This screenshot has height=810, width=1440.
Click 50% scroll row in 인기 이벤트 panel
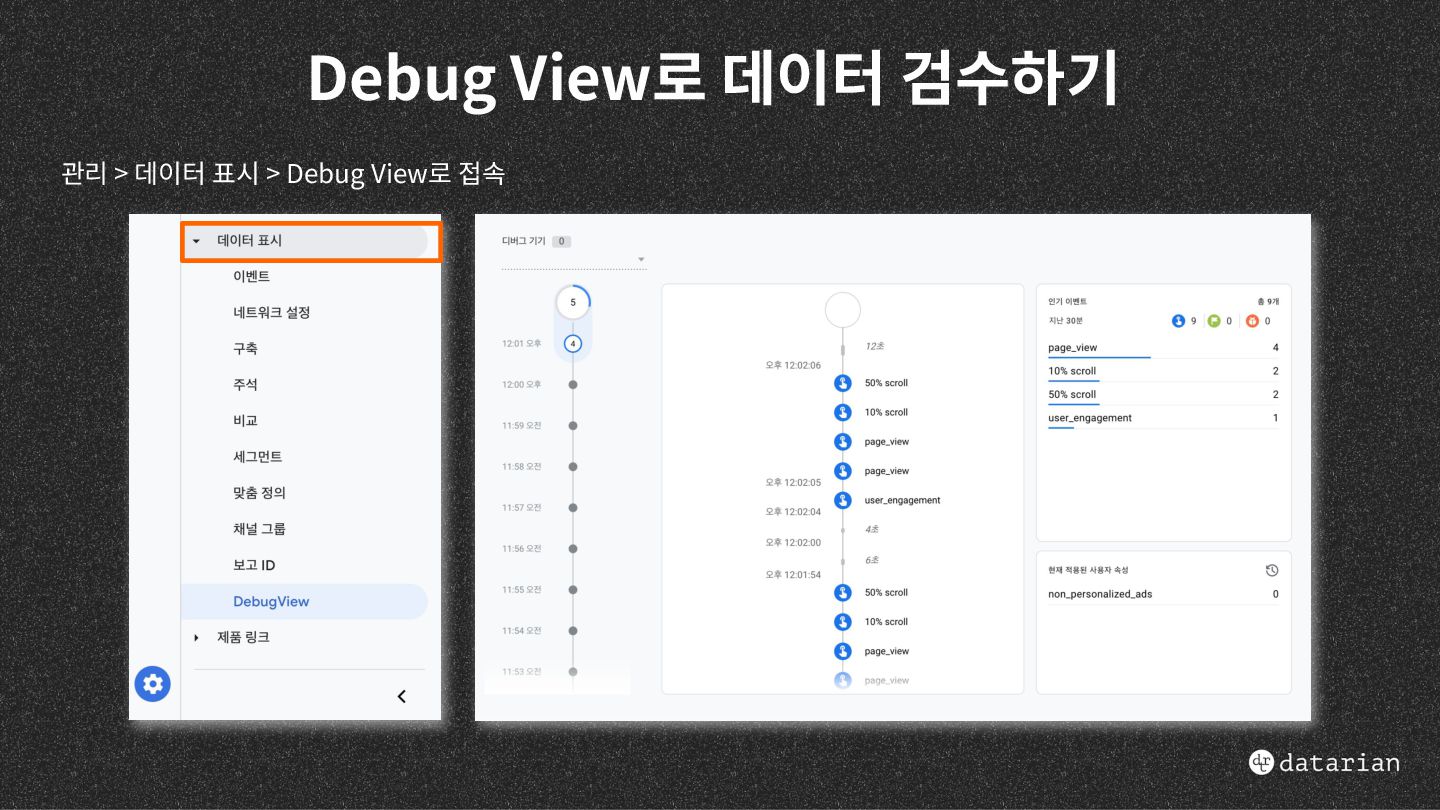pyautogui.click(x=1163, y=395)
